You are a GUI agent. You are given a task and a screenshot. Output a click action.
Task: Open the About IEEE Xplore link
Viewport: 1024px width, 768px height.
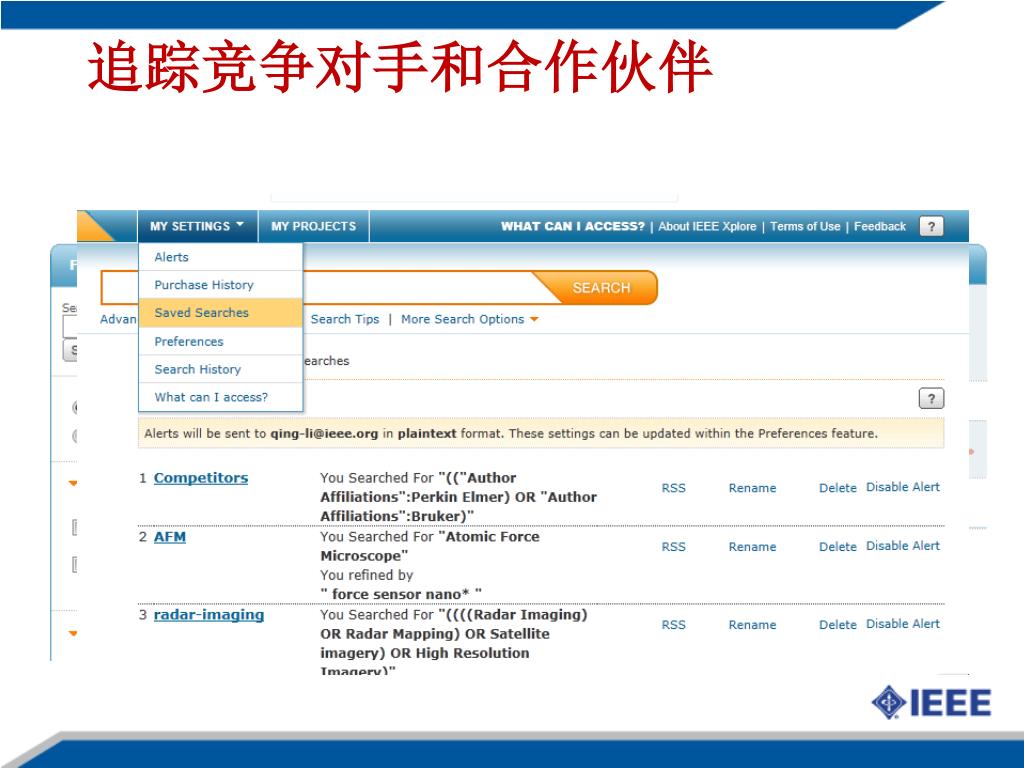[707, 226]
